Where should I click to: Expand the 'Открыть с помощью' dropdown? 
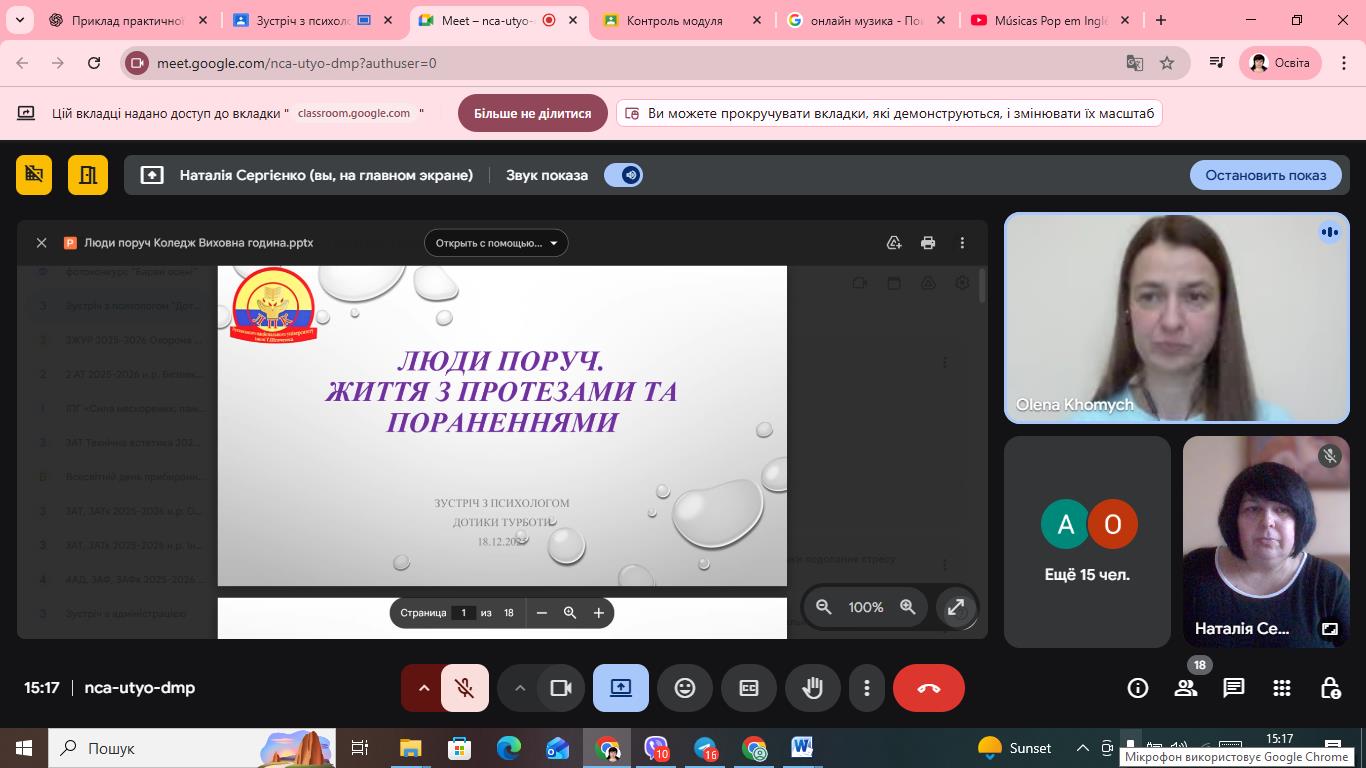[496, 243]
